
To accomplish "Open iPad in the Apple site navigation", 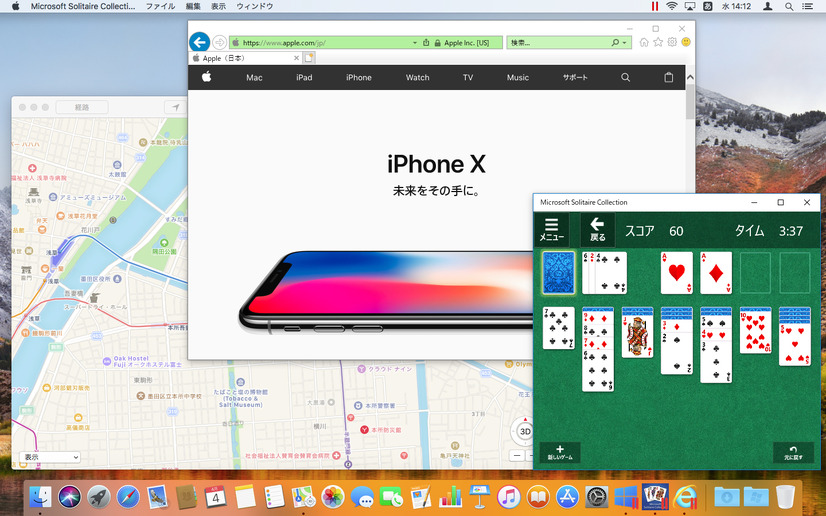I will point(304,77).
